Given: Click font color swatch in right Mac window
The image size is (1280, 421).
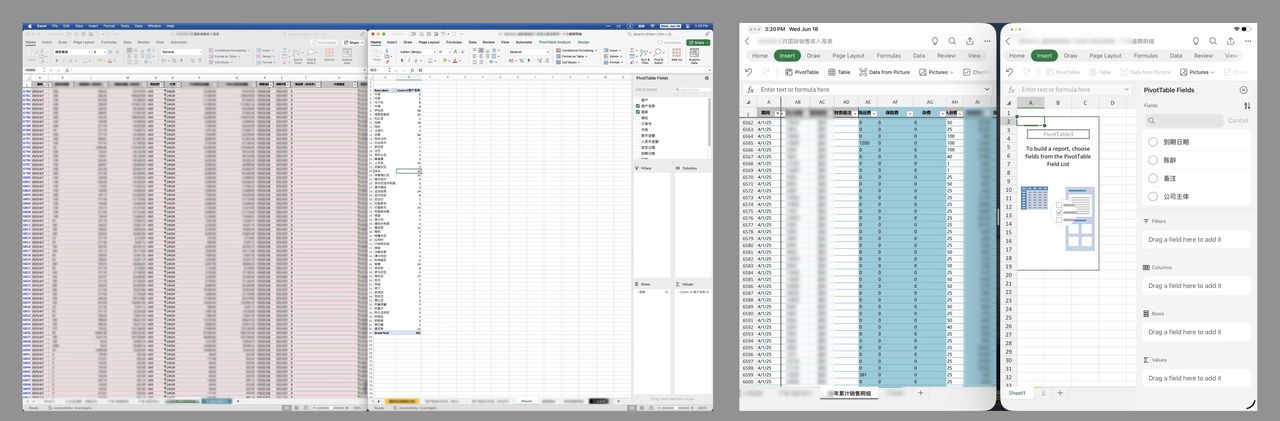Looking at the screenshot, I should [455, 61].
